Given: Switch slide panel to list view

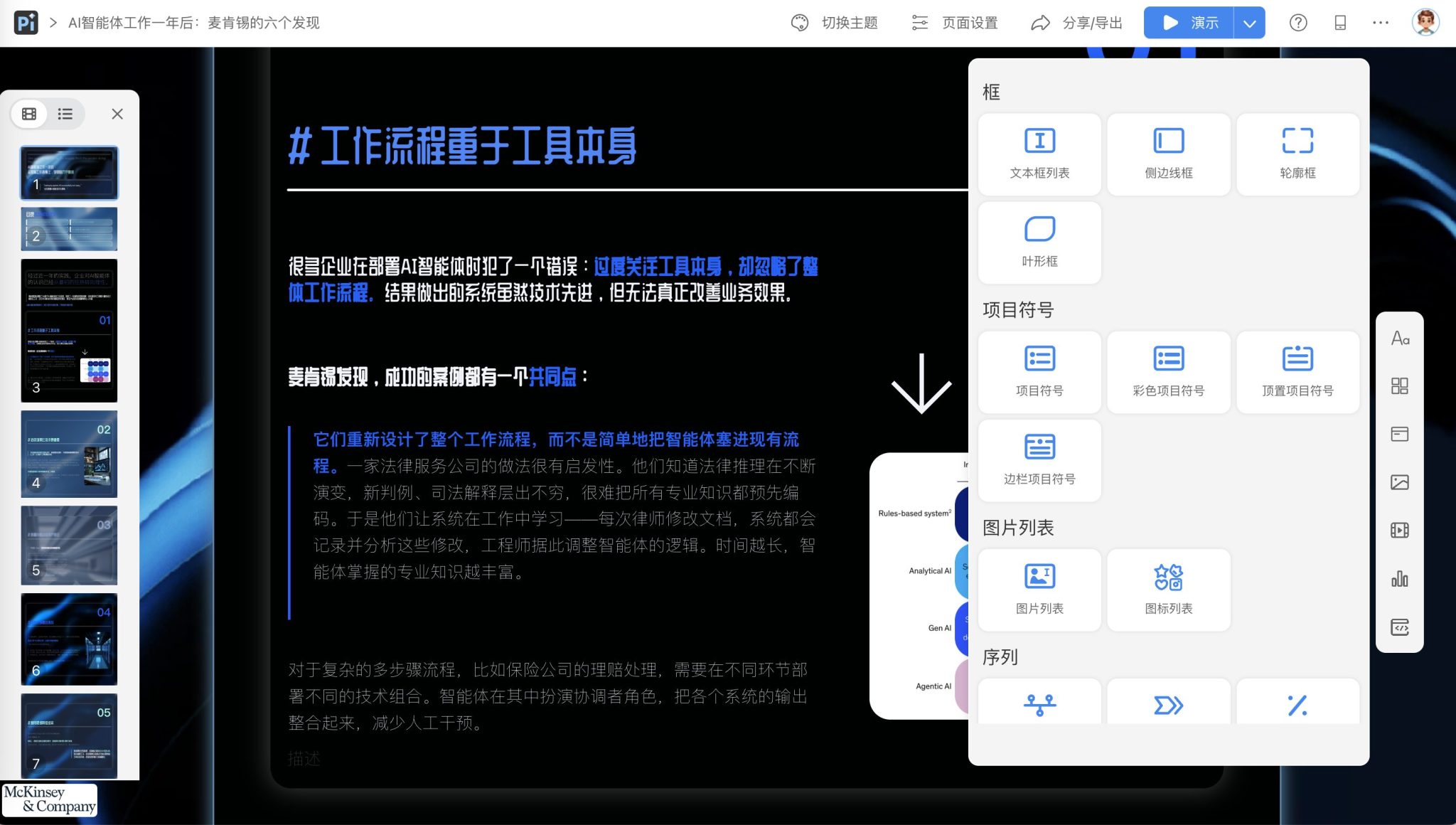Looking at the screenshot, I should [x=65, y=114].
